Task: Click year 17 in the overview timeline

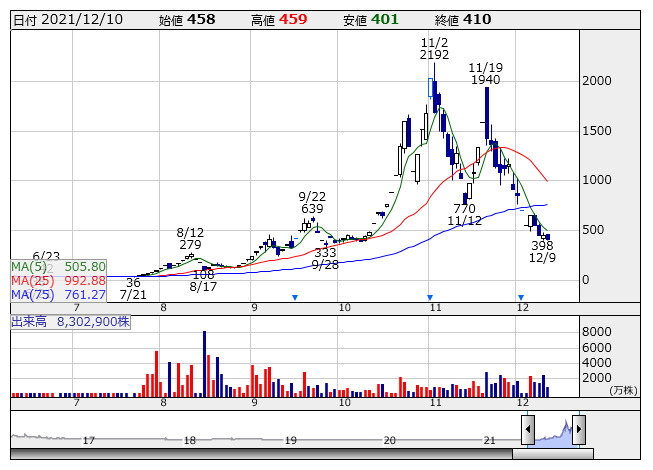Action: (x=89, y=440)
